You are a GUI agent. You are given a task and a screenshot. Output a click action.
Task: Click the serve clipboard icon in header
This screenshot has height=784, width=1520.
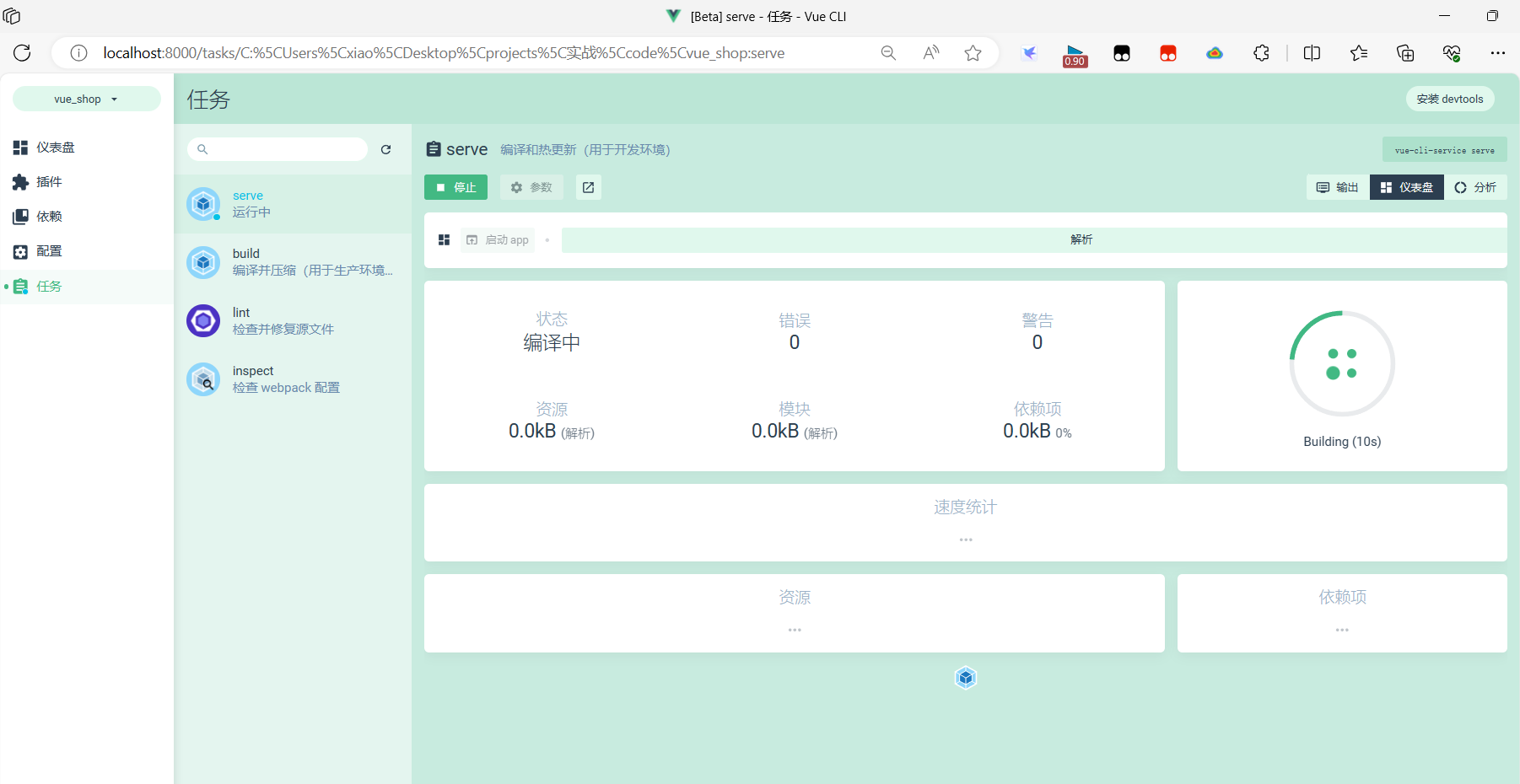(x=434, y=149)
